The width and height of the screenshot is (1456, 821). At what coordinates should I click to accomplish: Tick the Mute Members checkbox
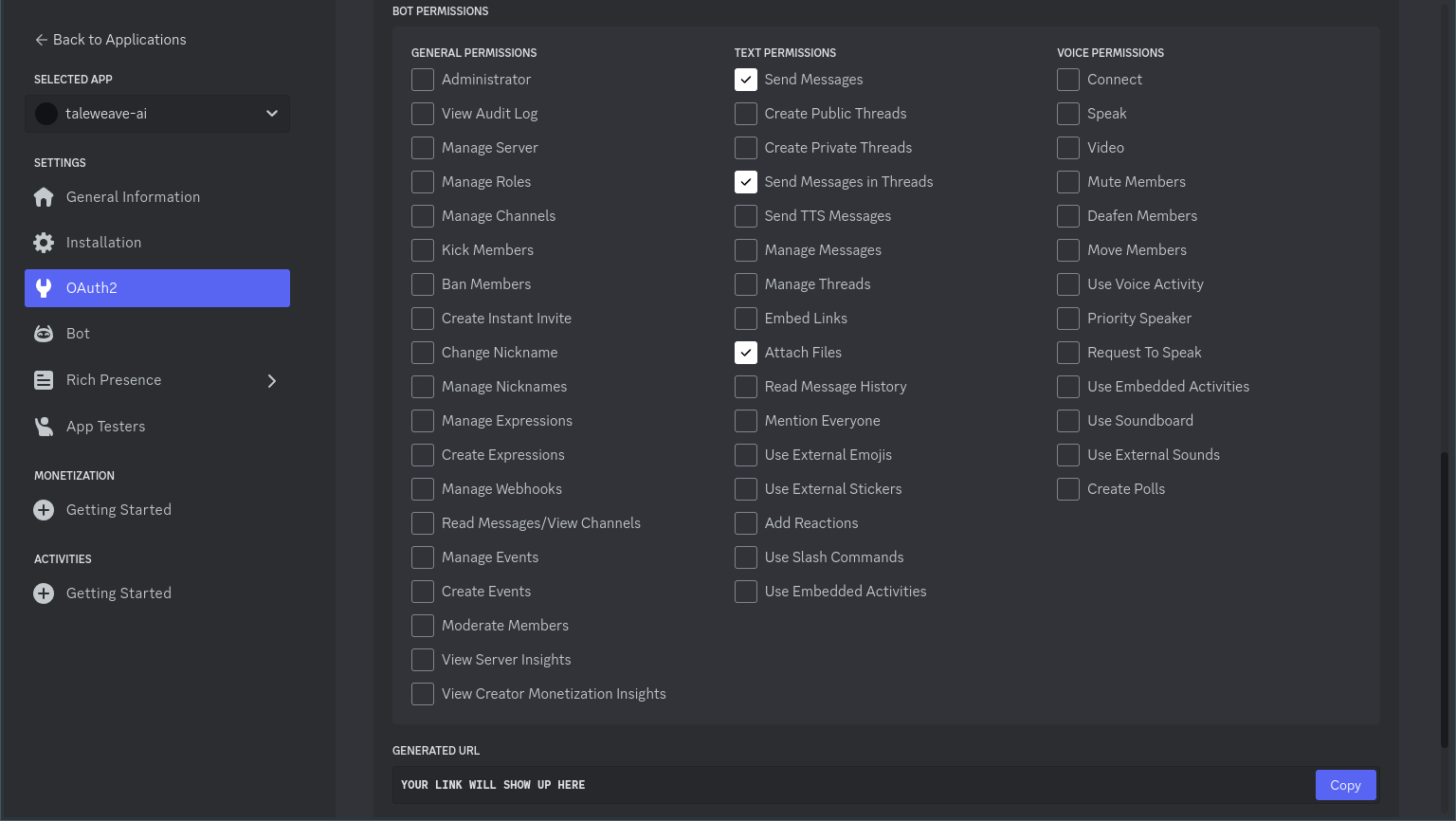pos(1068,182)
